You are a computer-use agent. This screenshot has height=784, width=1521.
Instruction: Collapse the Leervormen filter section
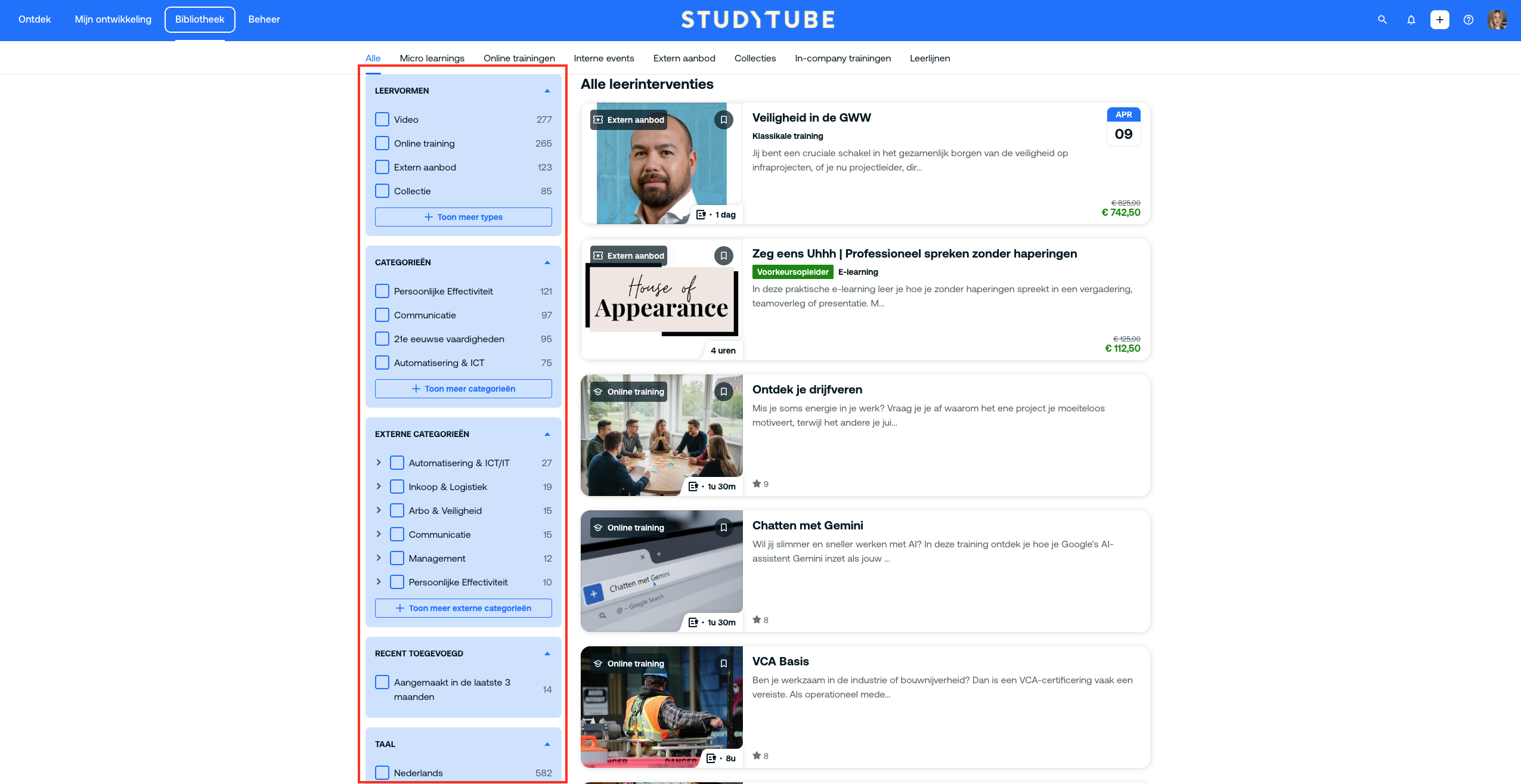[x=547, y=91]
